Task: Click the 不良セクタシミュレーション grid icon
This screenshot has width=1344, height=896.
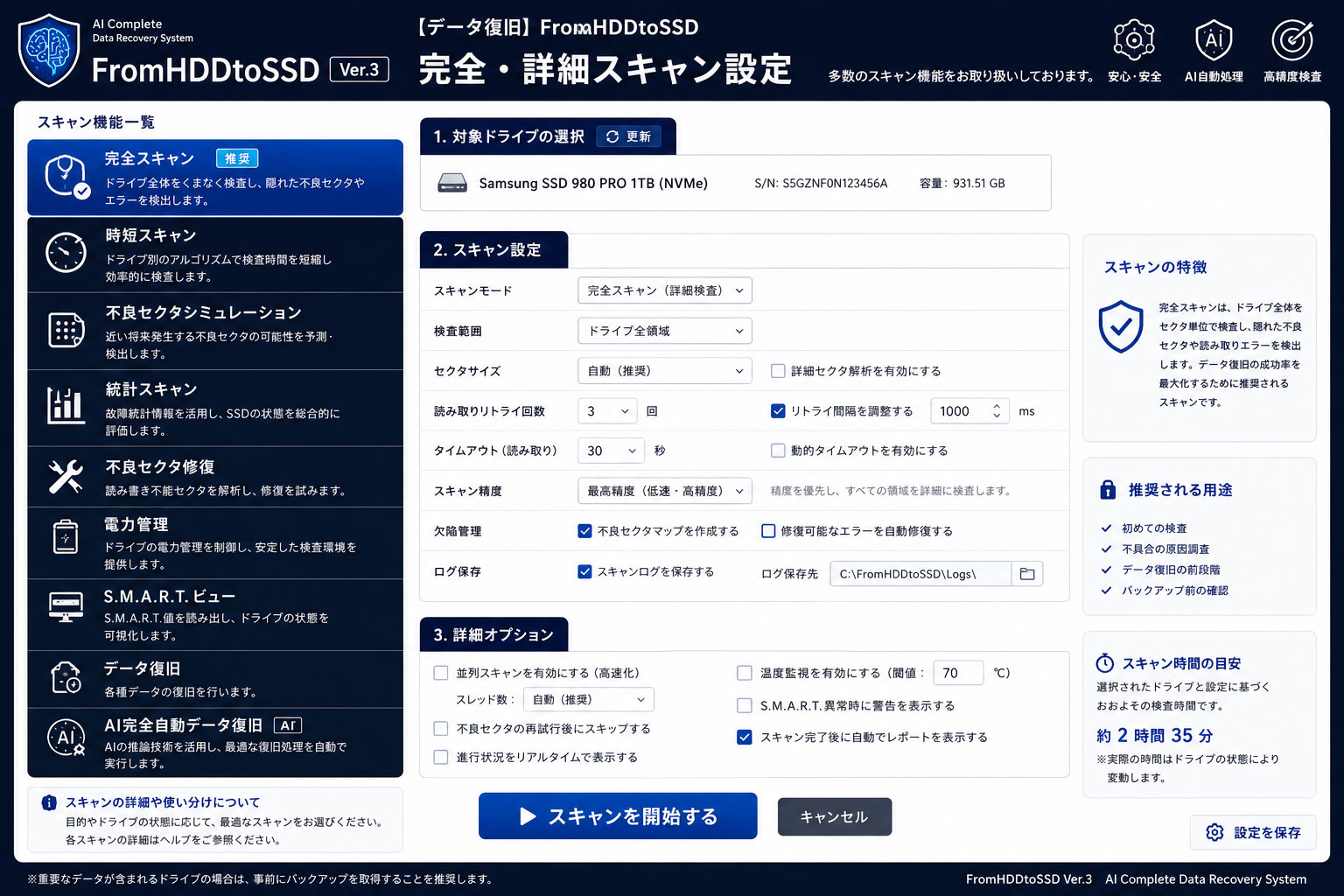Action: coord(66,330)
